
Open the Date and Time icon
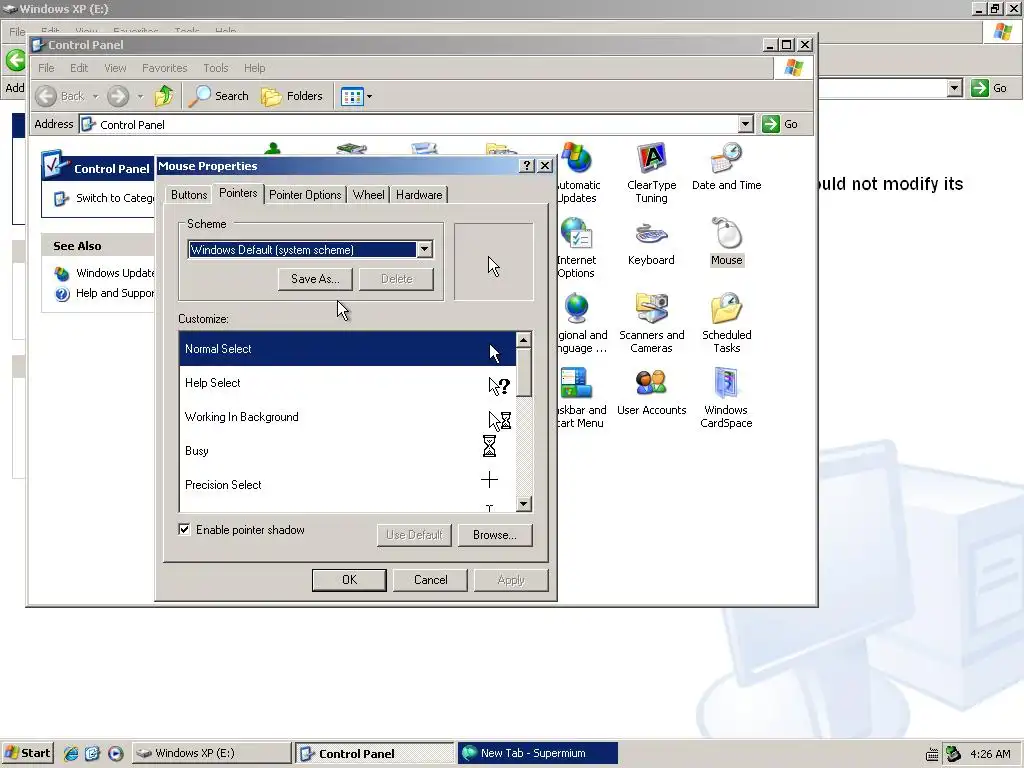coord(726,167)
